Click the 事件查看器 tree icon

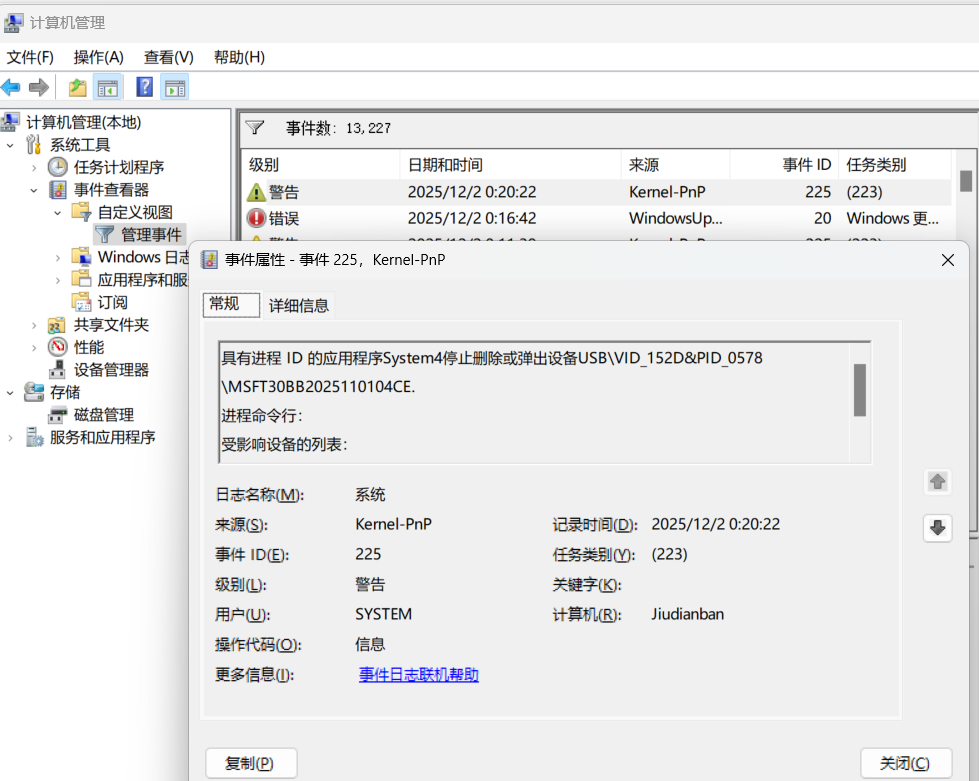click(x=57, y=190)
